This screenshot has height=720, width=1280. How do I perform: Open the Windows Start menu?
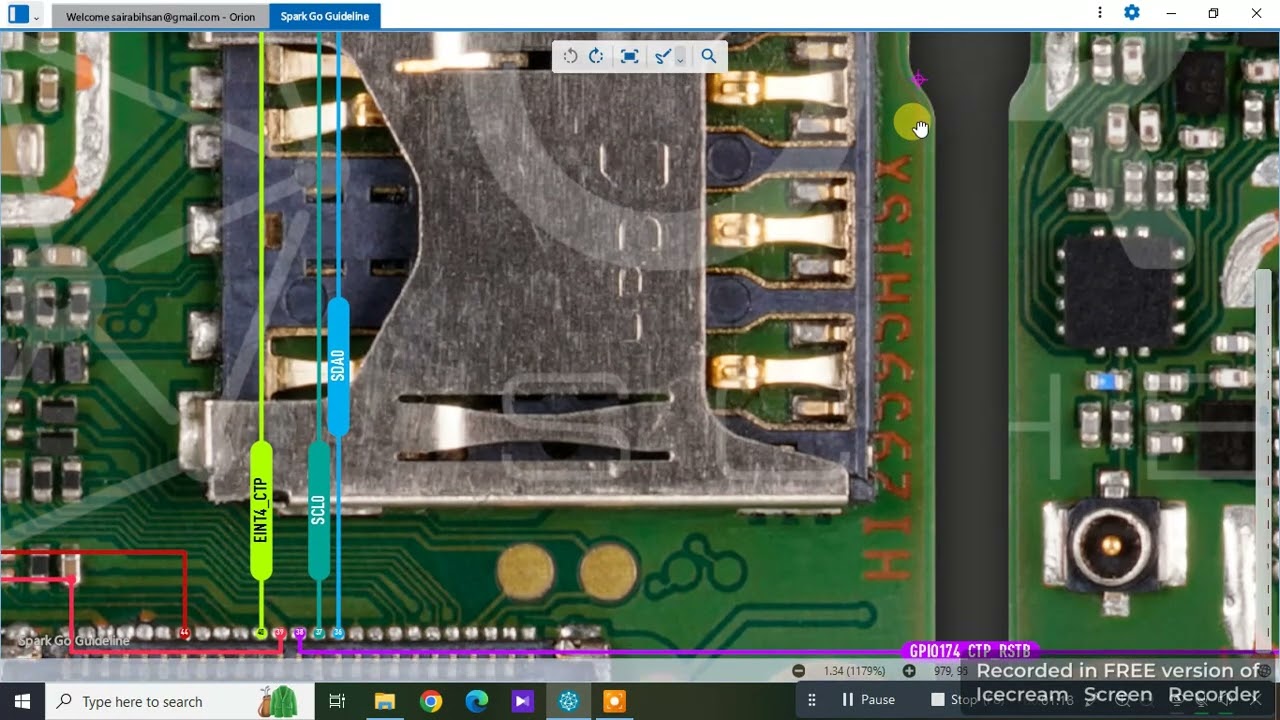tap(22, 701)
